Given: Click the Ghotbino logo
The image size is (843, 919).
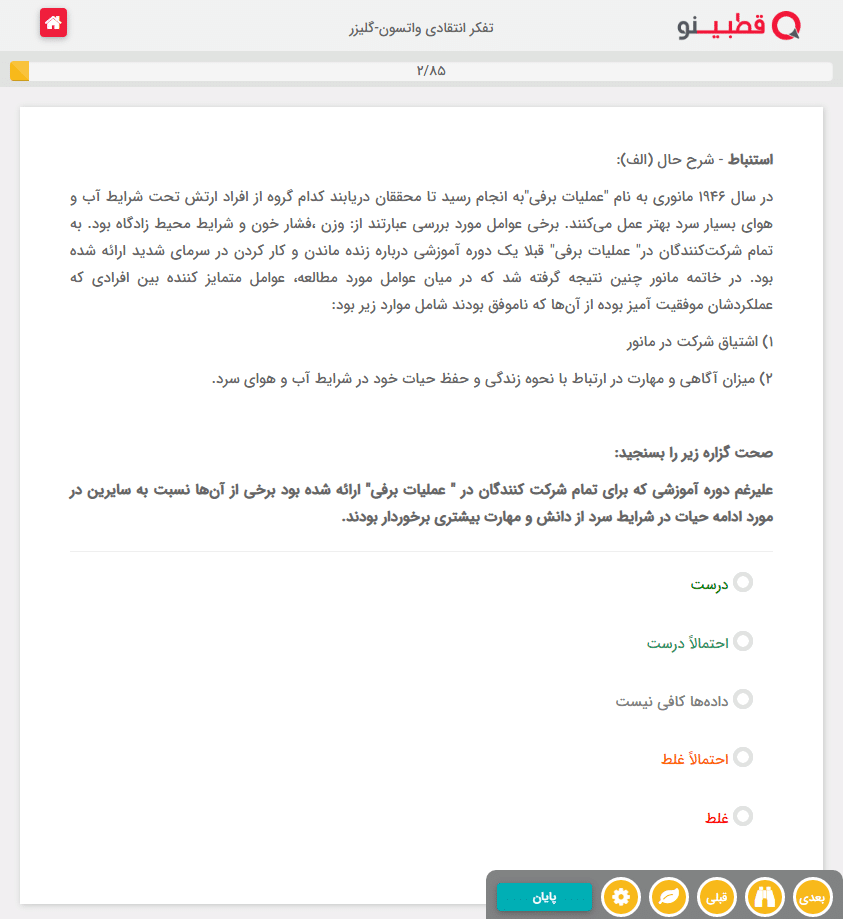Looking at the screenshot, I should click(739, 25).
